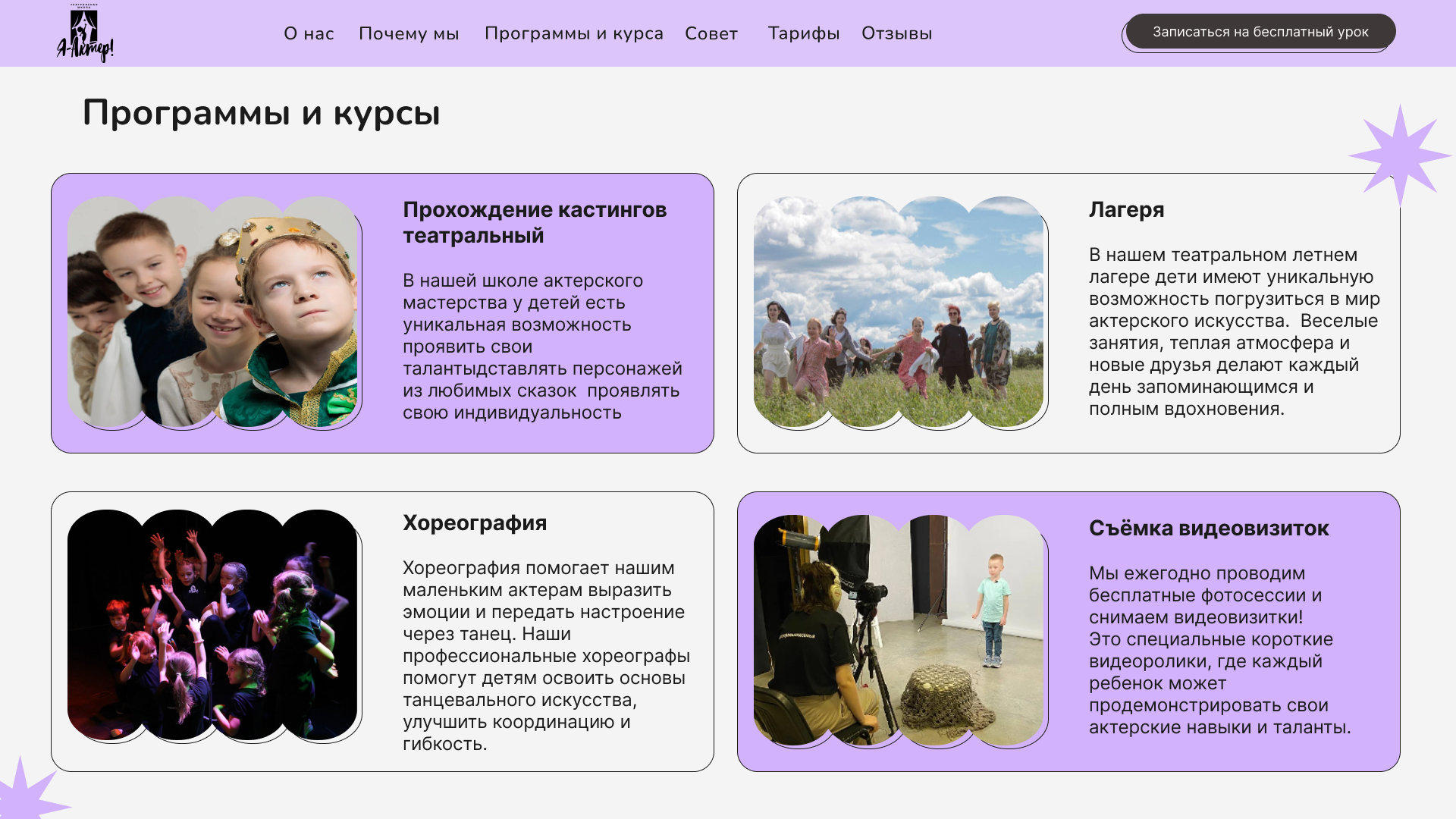Open the Совет menu item
The height and width of the screenshot is (819, 1456).
point(710,33)
